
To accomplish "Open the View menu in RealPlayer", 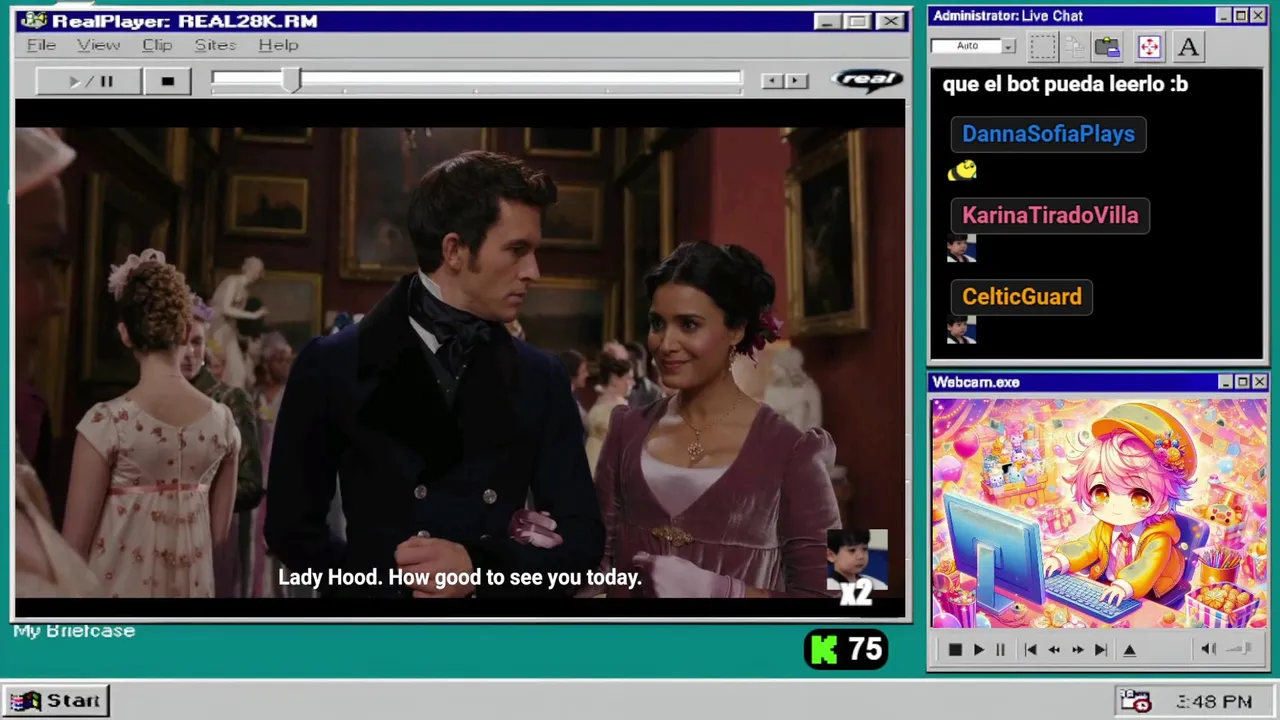I will [98, 45].
